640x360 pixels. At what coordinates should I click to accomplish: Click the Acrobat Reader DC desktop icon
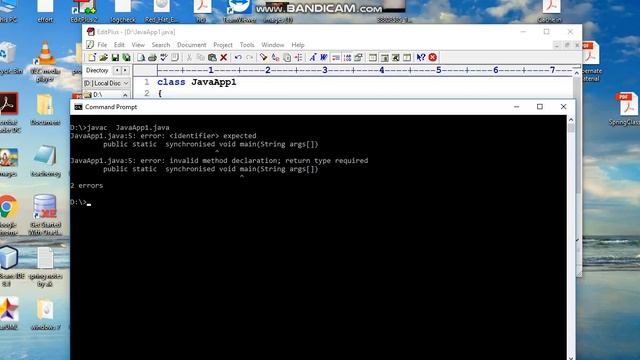(x=9, y=113)
